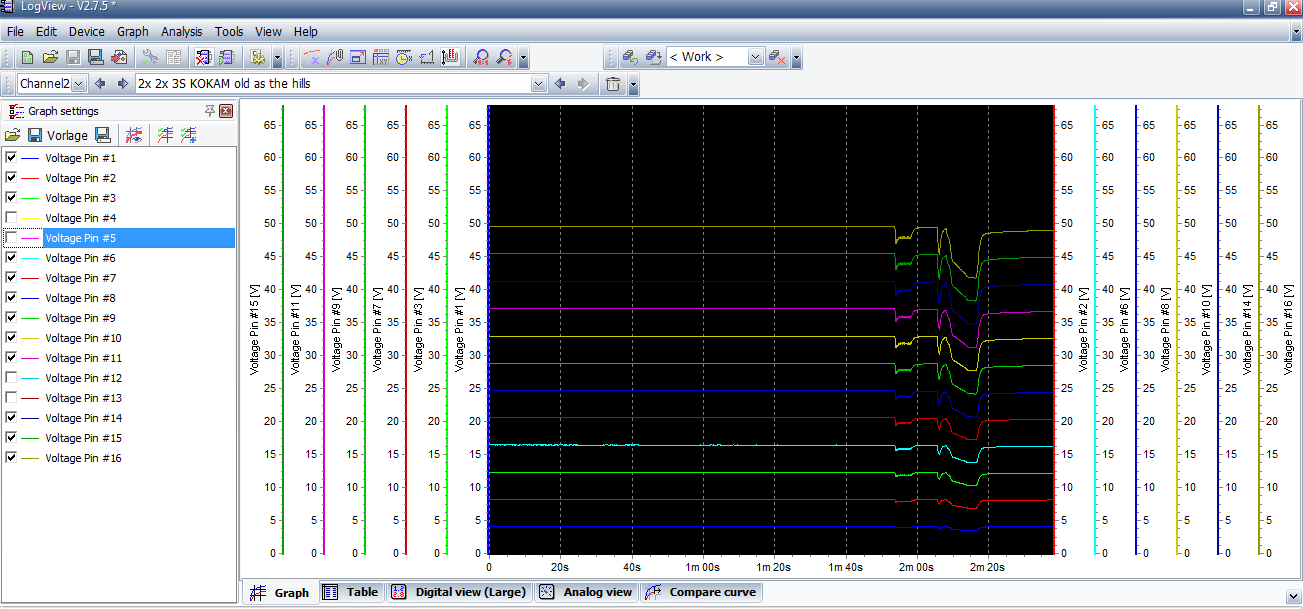Go to previous channel with left arrow
Viewport: 1303px width, 609px height.
pyautogui.click(x=100, y=84)
